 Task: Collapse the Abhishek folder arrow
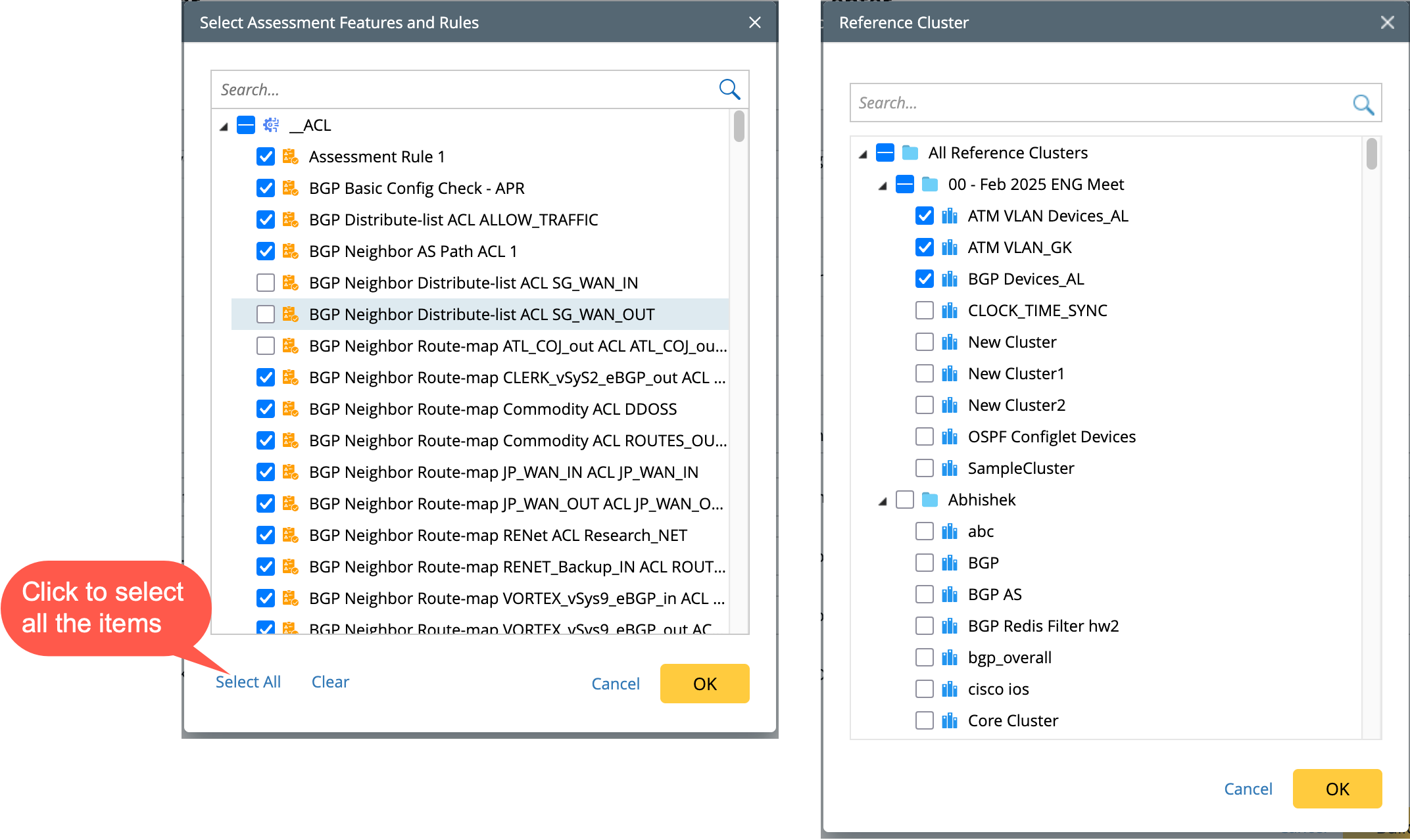coord(883,502)
